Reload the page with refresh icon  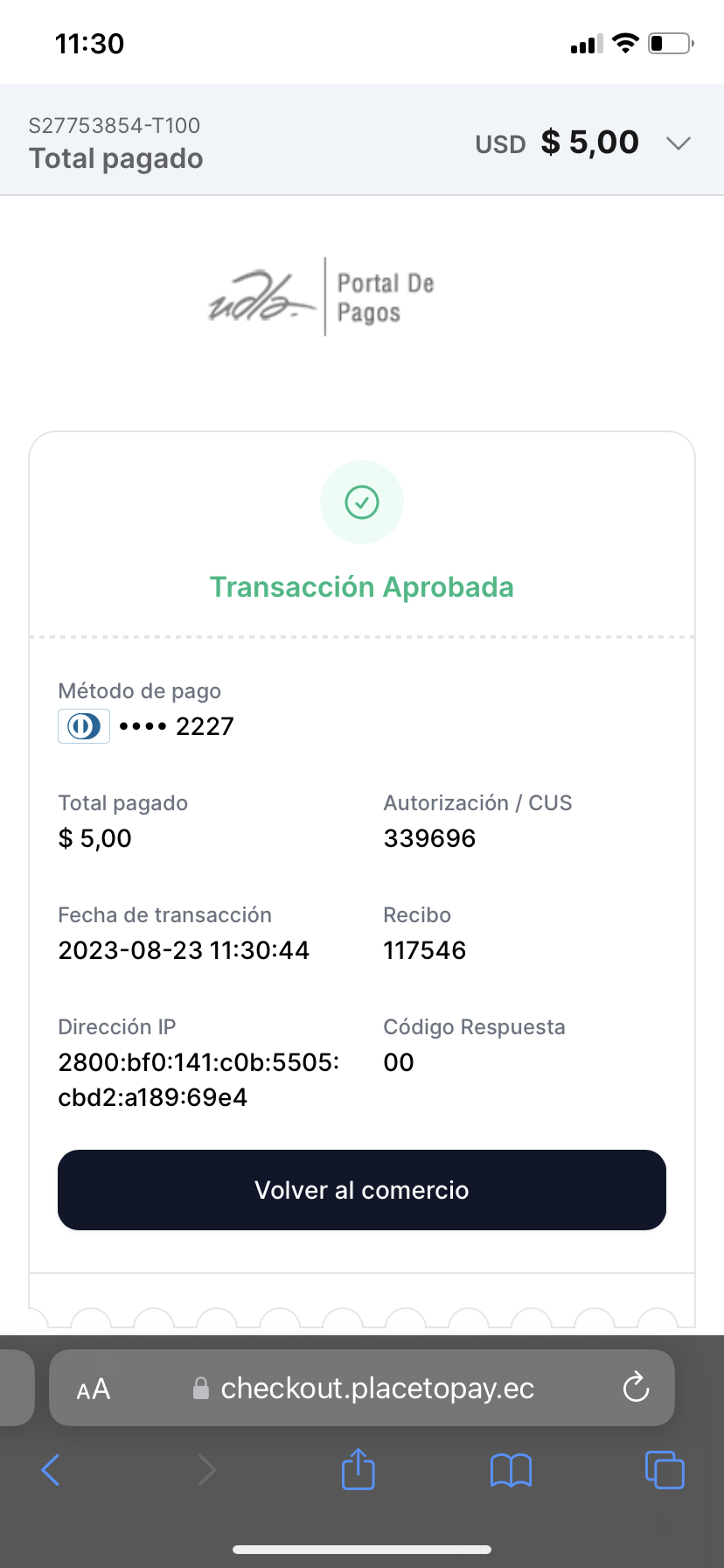coord(636,1388)
